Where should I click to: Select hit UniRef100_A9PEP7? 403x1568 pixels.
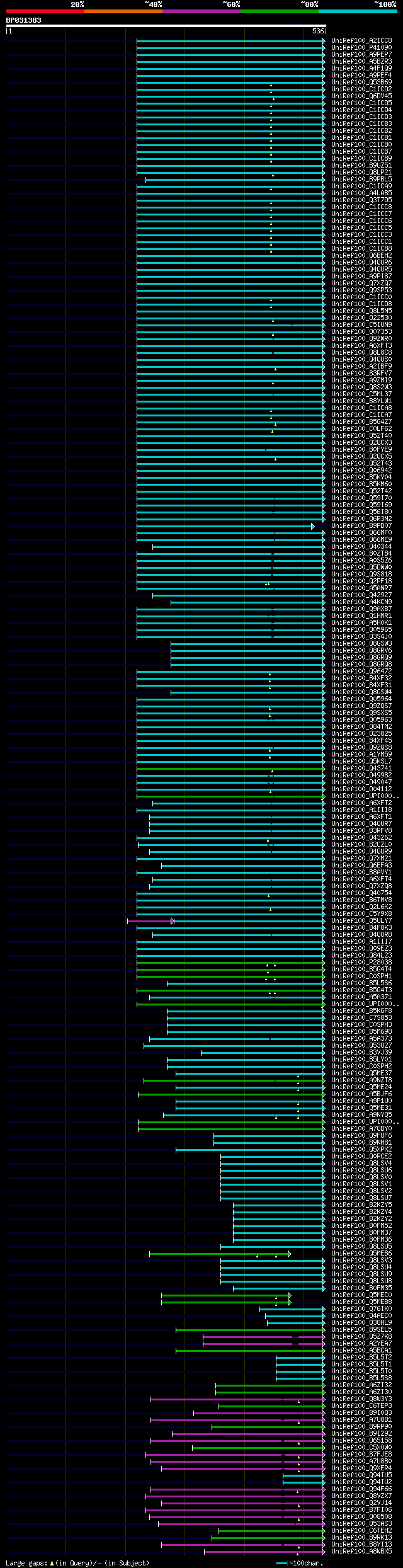tap(361, 54)
